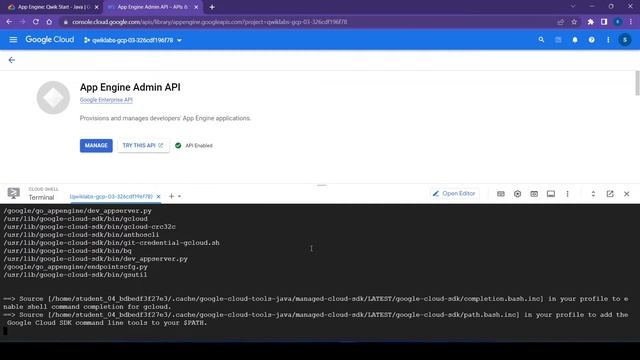Viewport: 640px width, 360px height.
Task: Expand the new-tab dropdown arrow in Cloud Shell
Action: pos(180,197)
